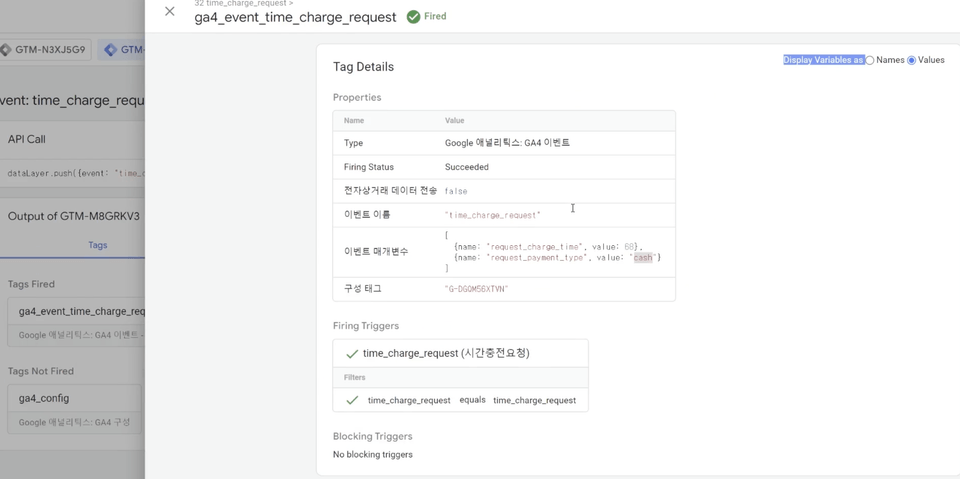Click the highlighted cash parameter value
Image resolution: width=960 pixels, height=479 pixels.
point(643,258)
